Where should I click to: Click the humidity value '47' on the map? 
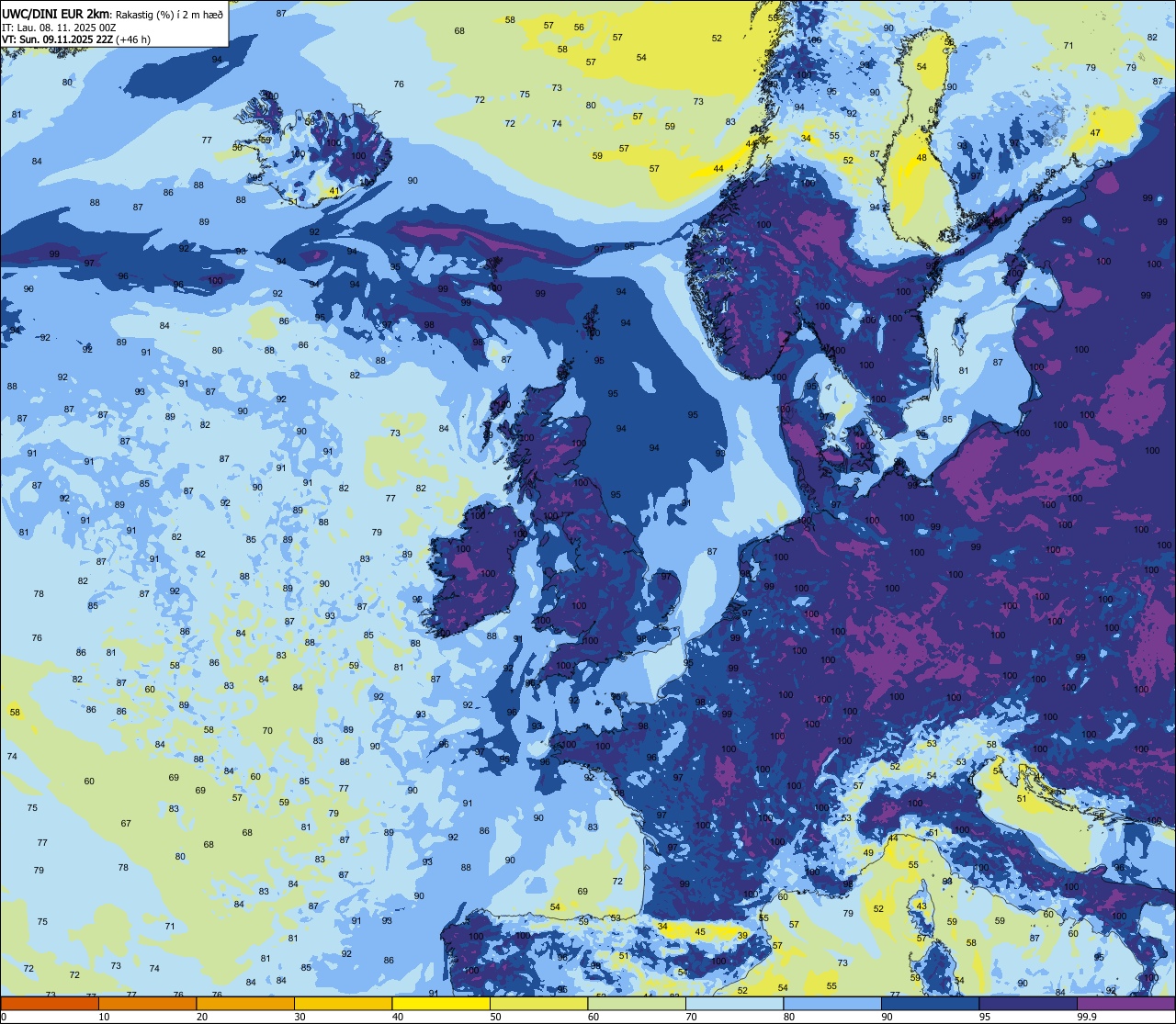pyautogui.click(x=1095, y=133)
